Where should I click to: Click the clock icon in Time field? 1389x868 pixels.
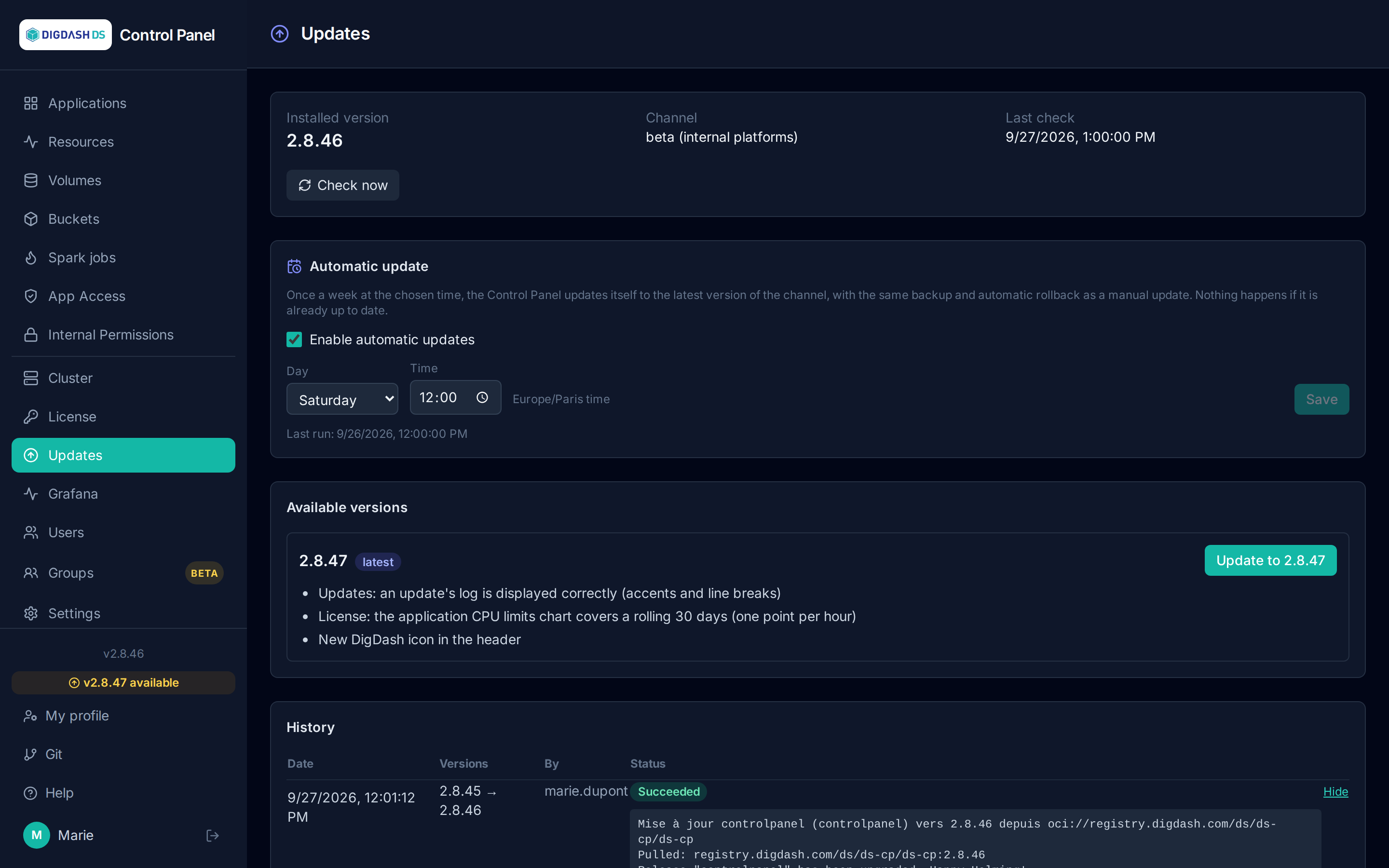(482, 397)
